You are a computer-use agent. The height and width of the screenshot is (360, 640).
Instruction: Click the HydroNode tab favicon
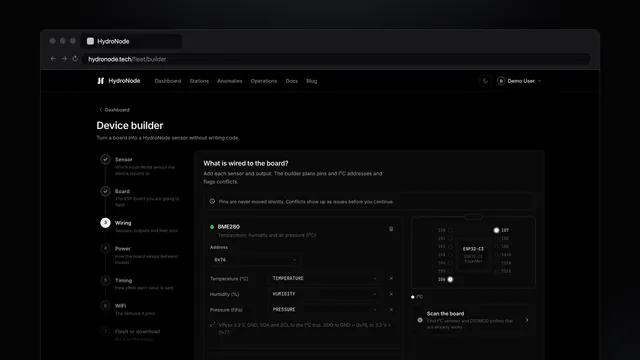point(90,41)
